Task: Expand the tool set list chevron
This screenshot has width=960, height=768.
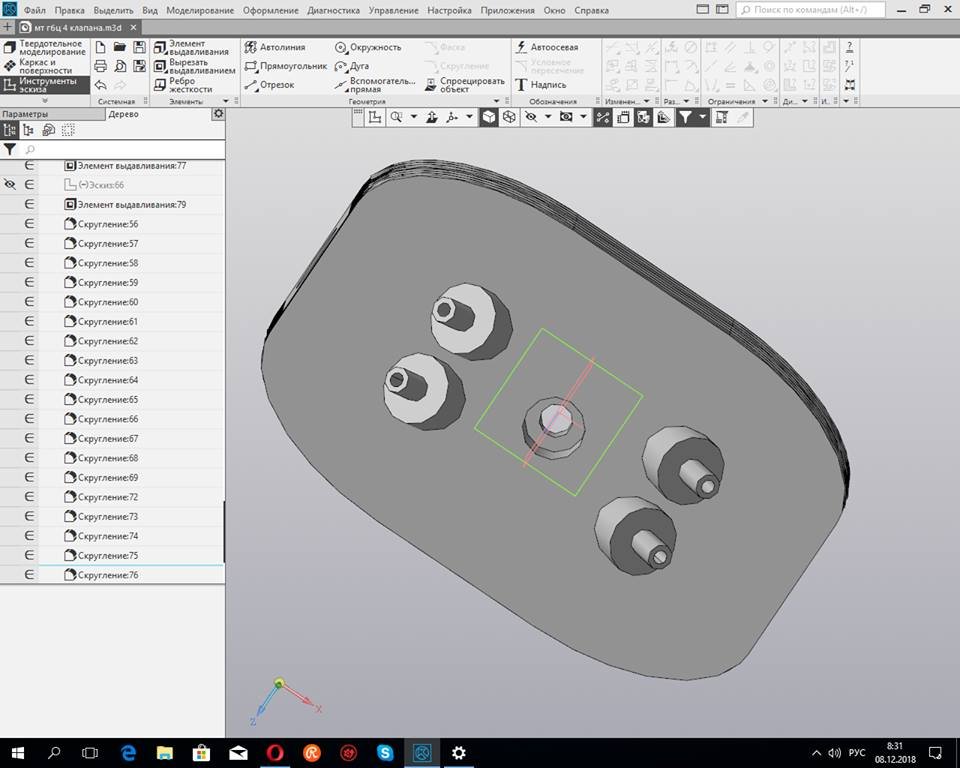Action: [x=44, y=101]
